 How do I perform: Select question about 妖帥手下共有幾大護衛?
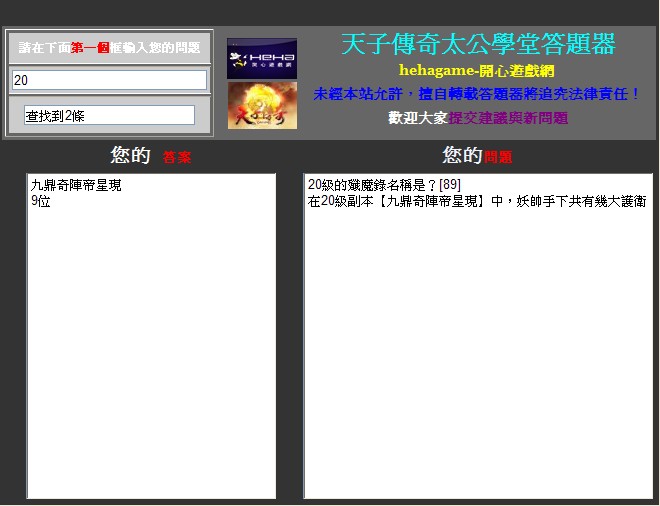point(477,201)
